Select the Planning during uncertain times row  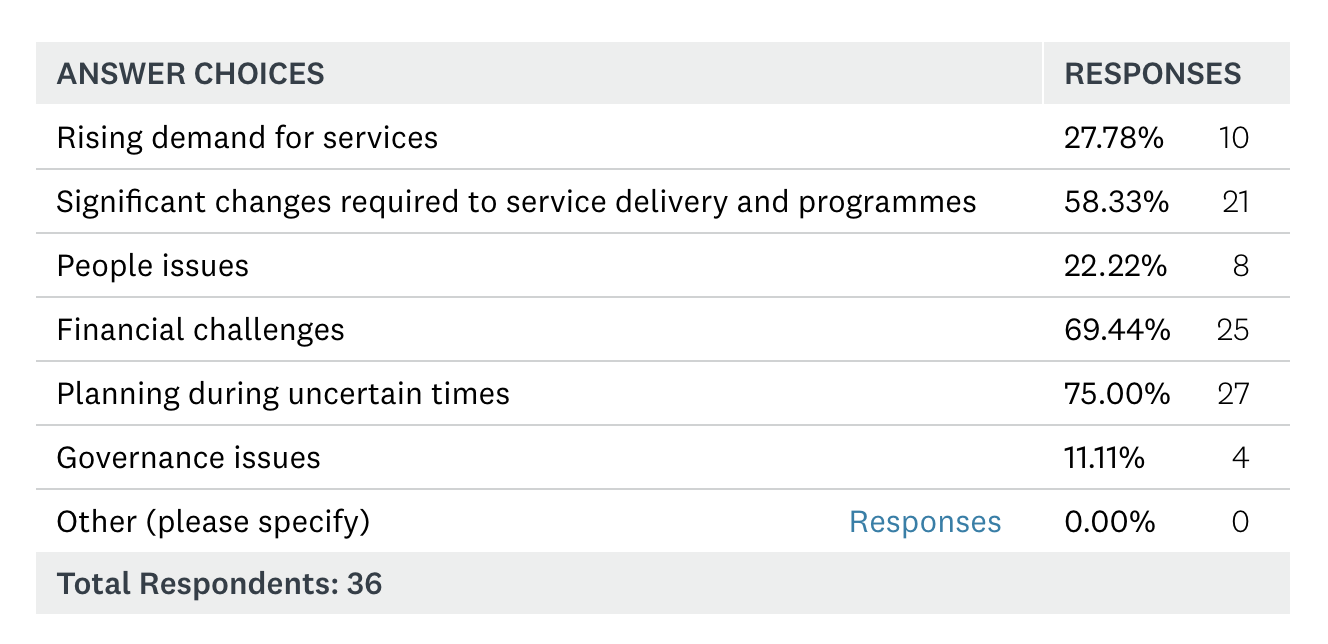point(663,393)
